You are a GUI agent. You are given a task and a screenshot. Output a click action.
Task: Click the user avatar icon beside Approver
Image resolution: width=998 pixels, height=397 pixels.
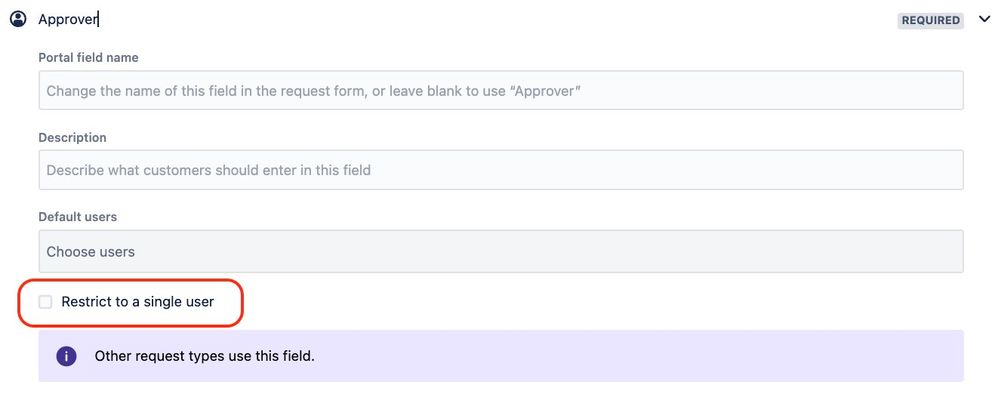pos(18,19)
